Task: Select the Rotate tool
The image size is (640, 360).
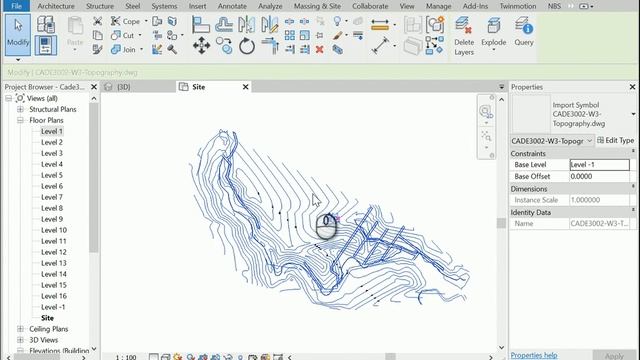Action: (247, 46)
